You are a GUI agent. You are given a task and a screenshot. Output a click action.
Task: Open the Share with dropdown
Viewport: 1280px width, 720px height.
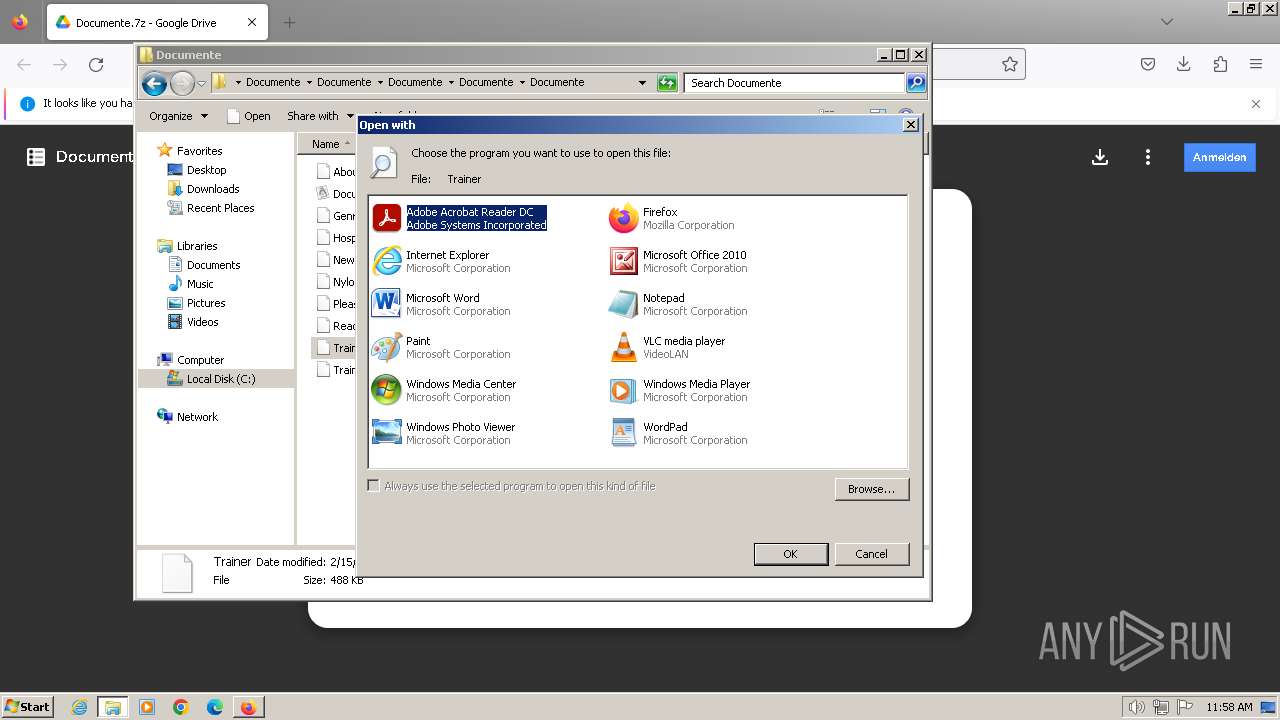320,116
